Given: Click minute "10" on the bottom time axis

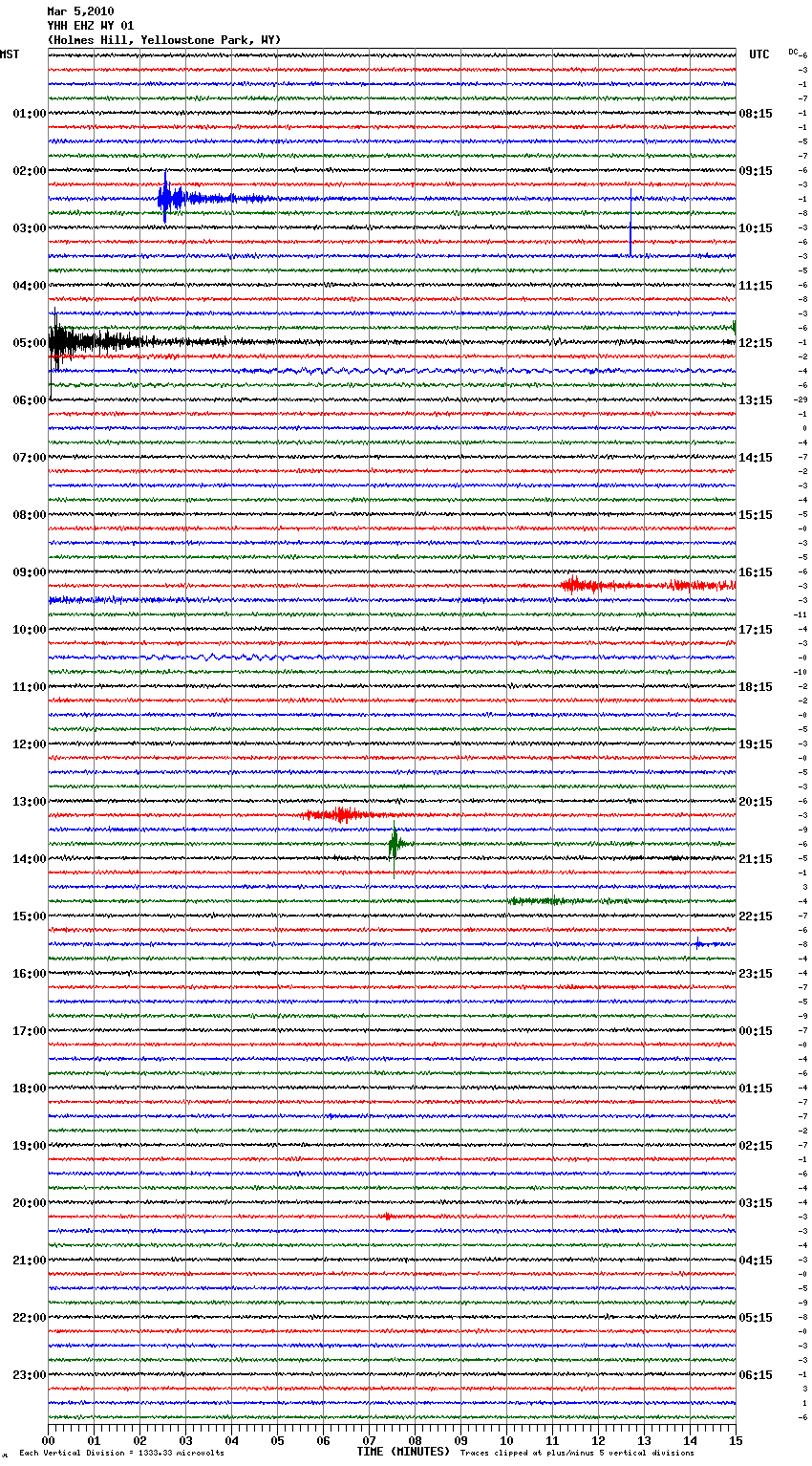Looking at the screenshot, I should coord(506,1440).
